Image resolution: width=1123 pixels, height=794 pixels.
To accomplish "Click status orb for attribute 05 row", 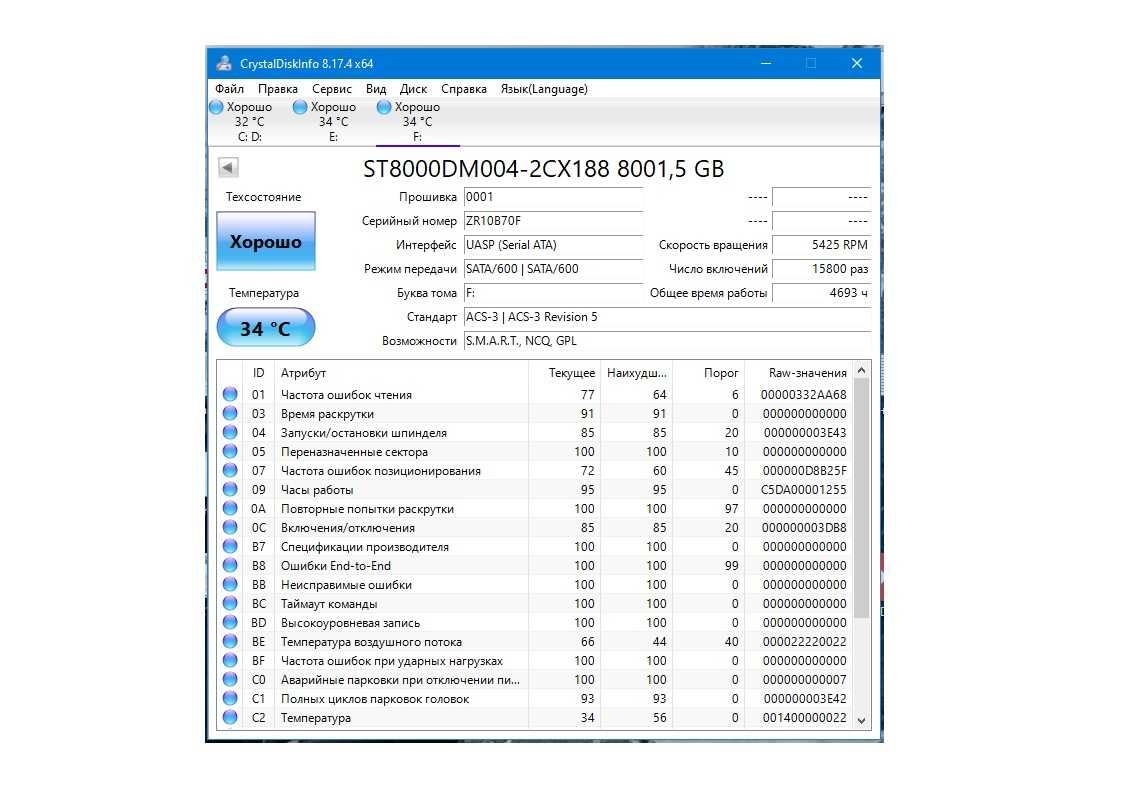I will pos(230,451).
